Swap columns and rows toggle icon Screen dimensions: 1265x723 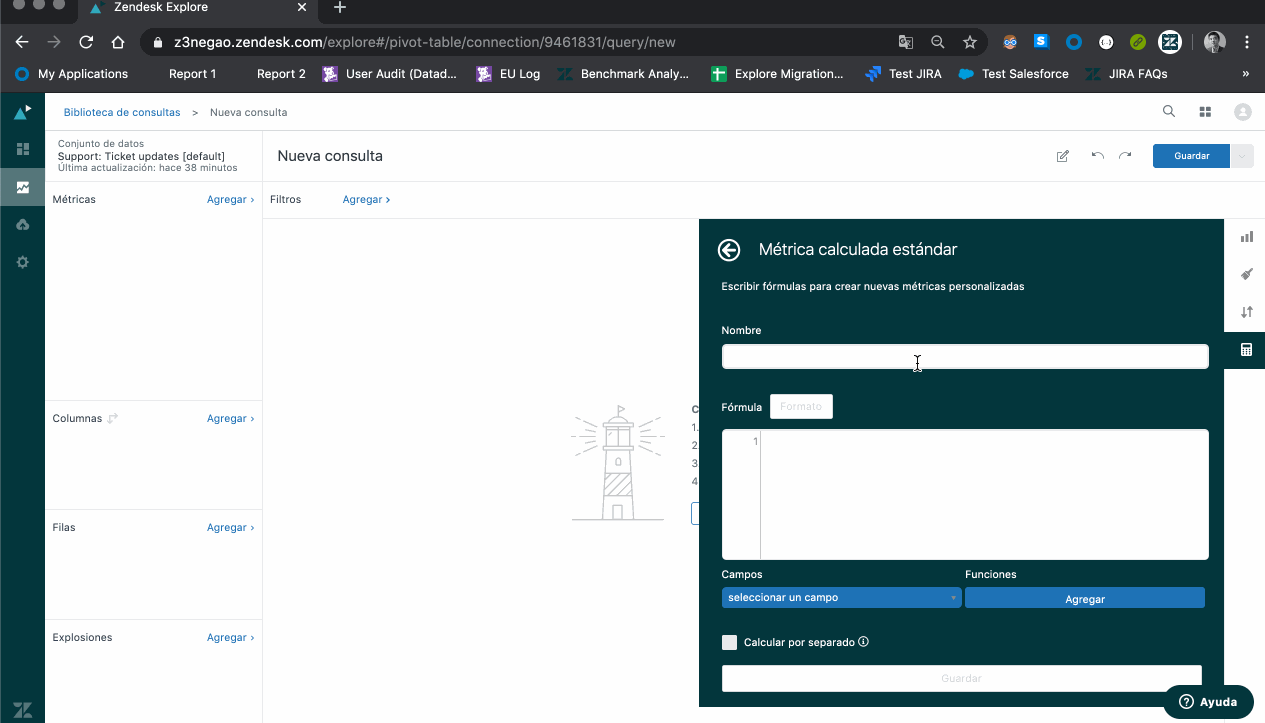coord(113,419)
